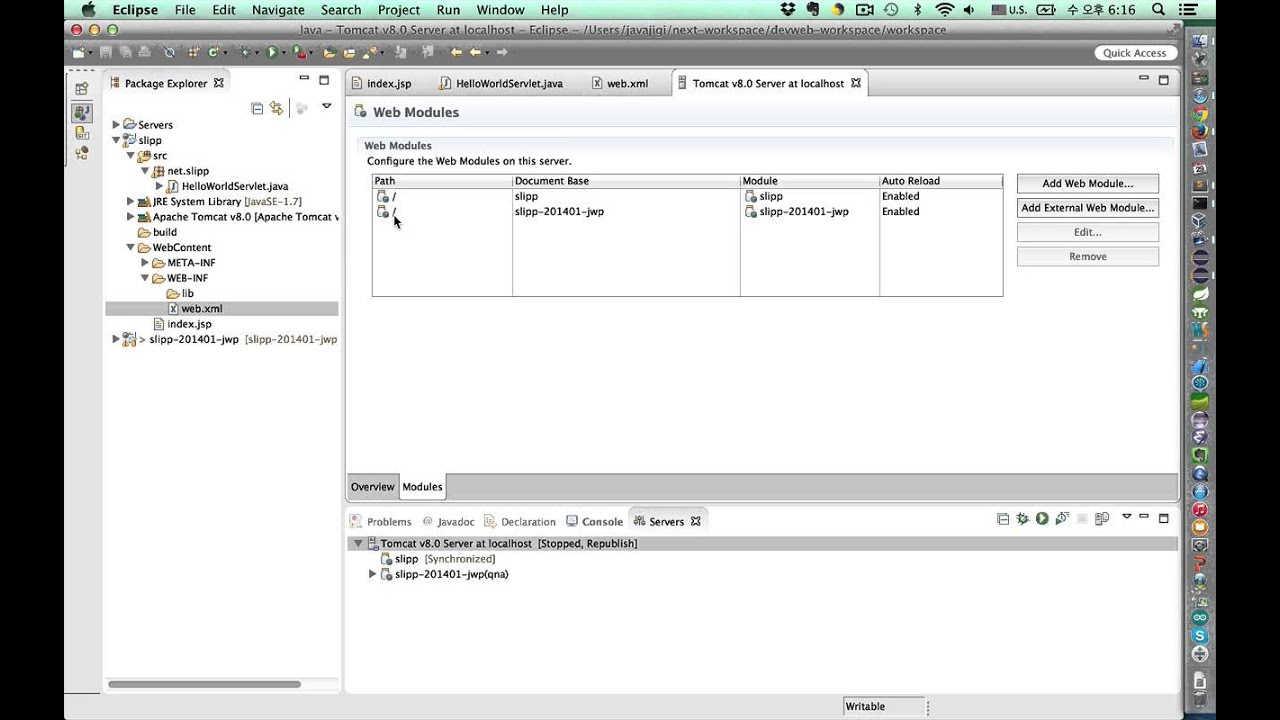Expand slipp-201401-jwp(qna) server module
The image size is (1280, 720).
coord(373,574)
